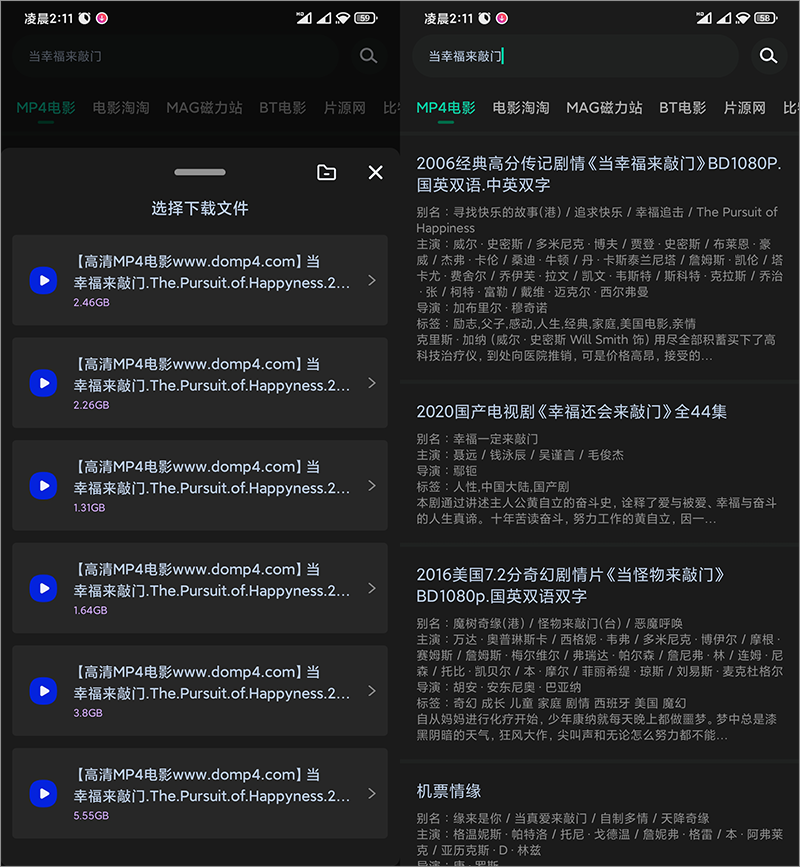The height and width of the screenshot is (867, 800).
Task: Click the 1.31GB size label
Action: [89, 508]
